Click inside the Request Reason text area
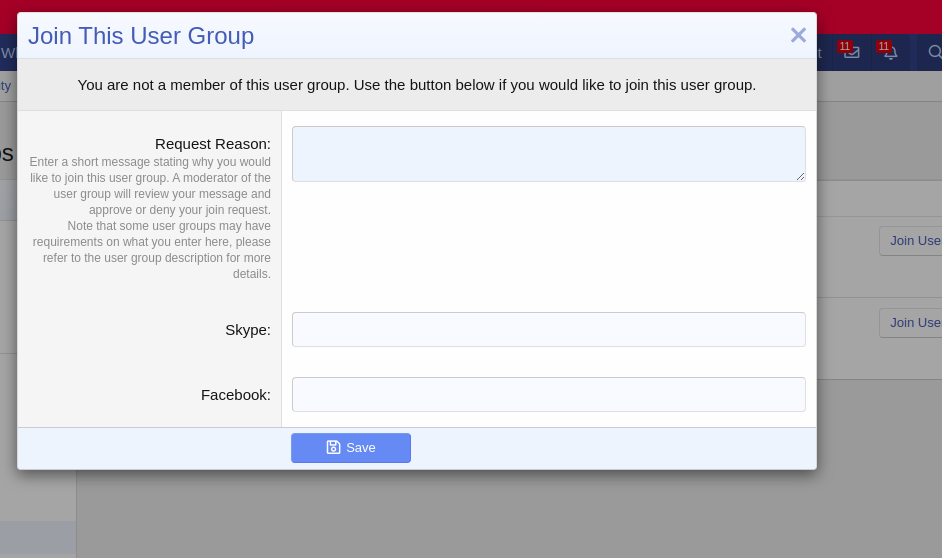942x558 pixels. click(x=548, y=153)
